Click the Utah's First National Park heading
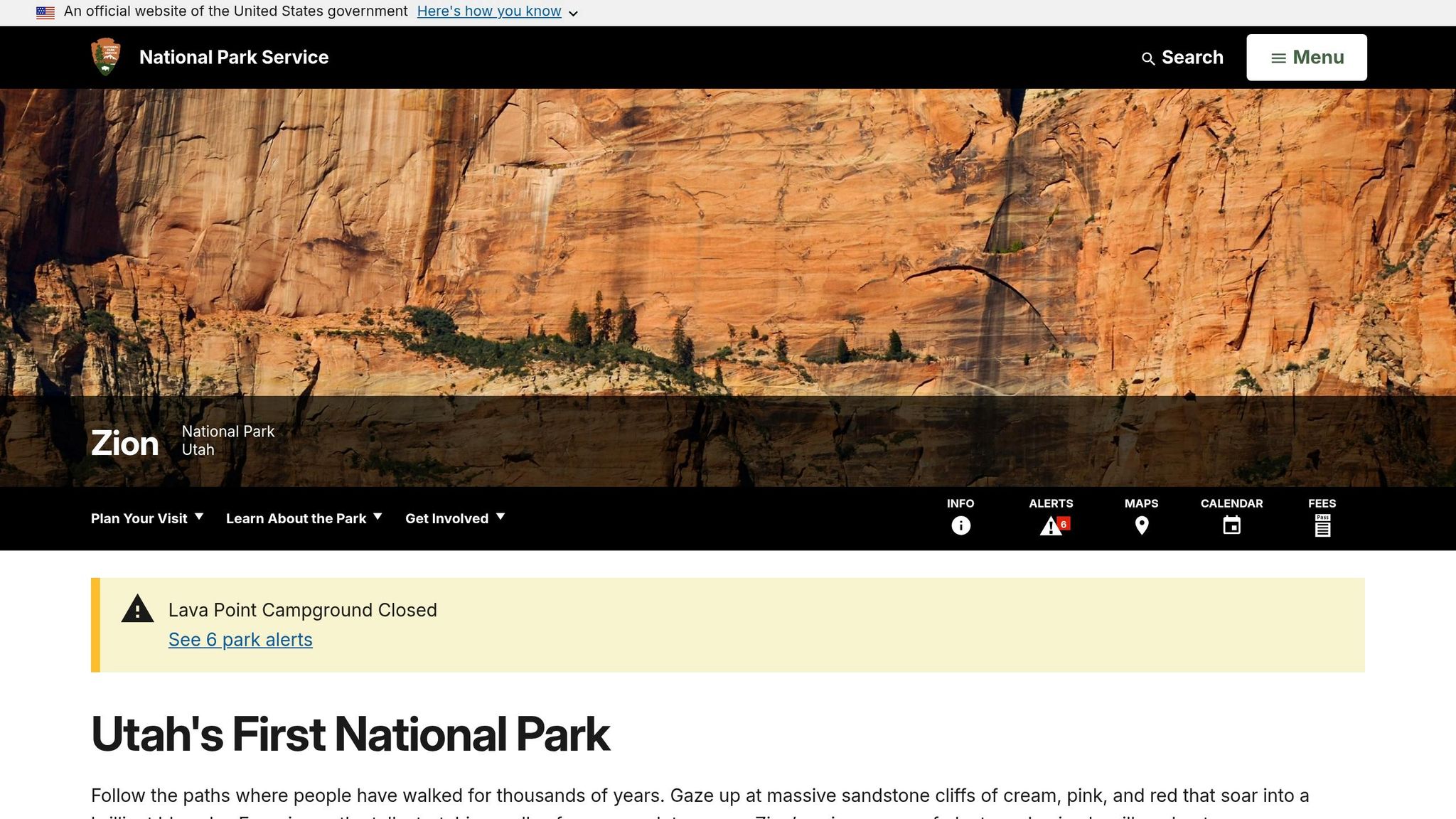This screenshot has width=1456, height=819. click(x=350, y=734)
